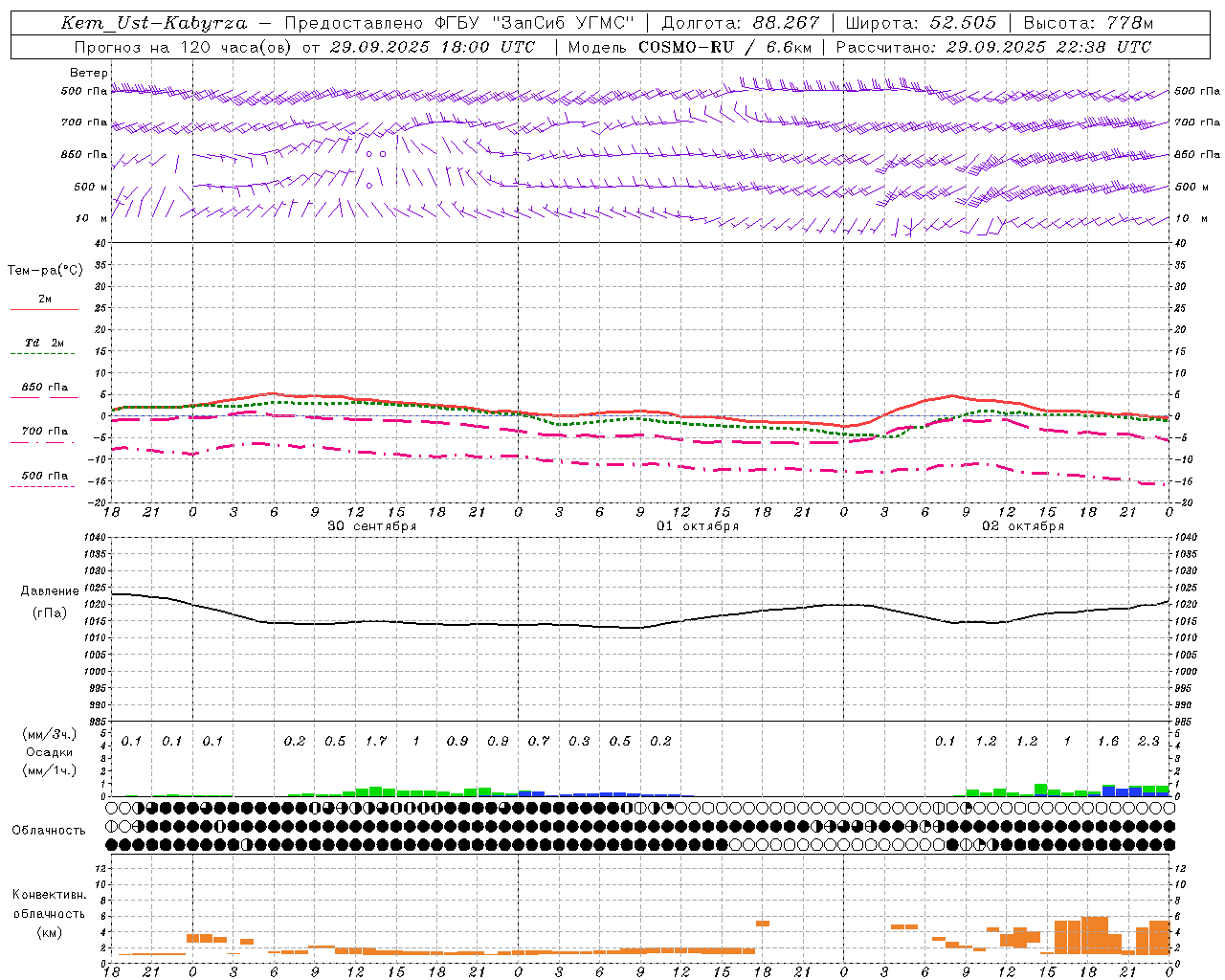Select the 700 гПа legend entry in temperature panel
This screenshot has width=1225, height=980.
click(44, 432)
